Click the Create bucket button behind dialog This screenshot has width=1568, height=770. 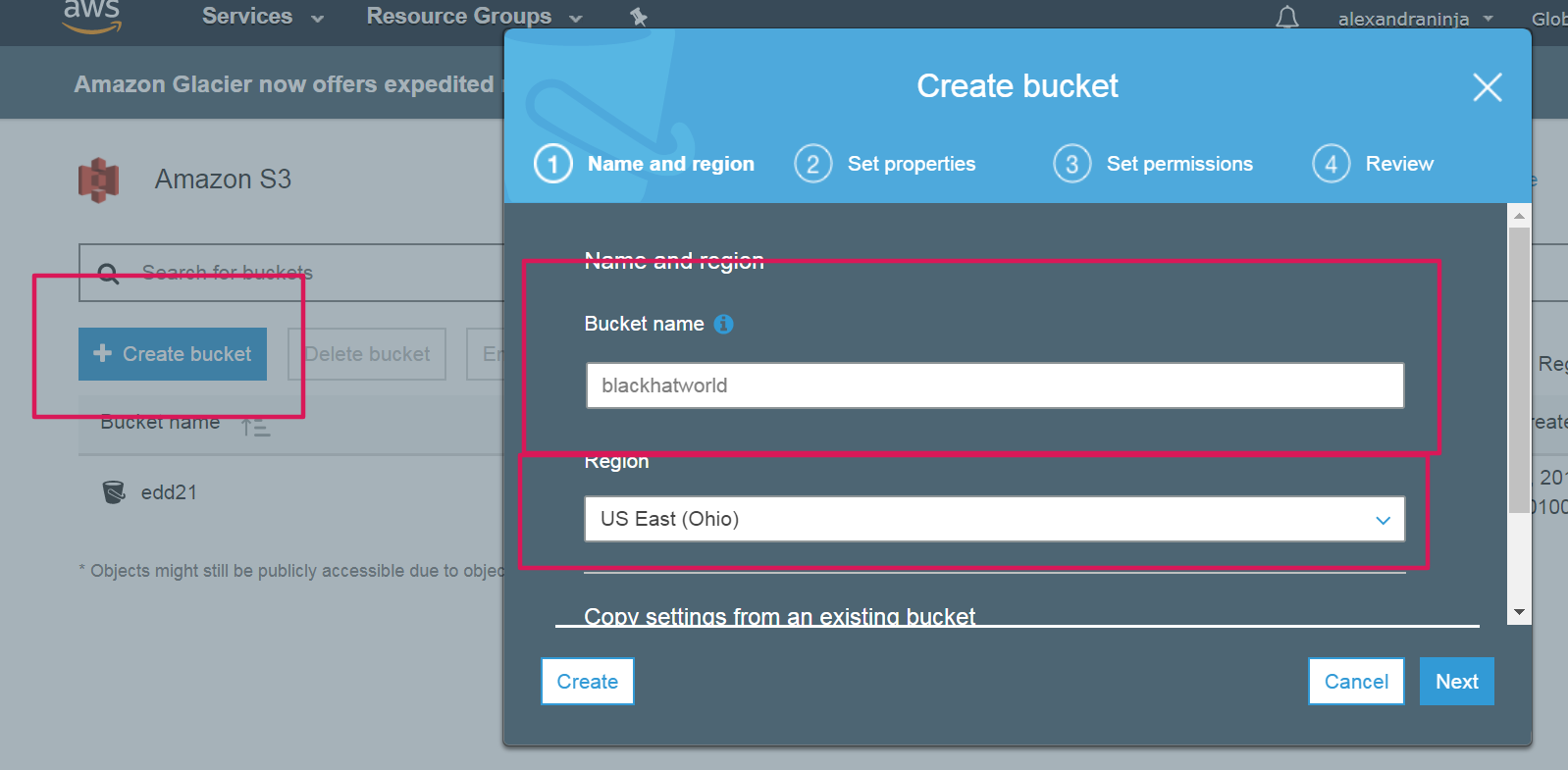coord(173,354)
